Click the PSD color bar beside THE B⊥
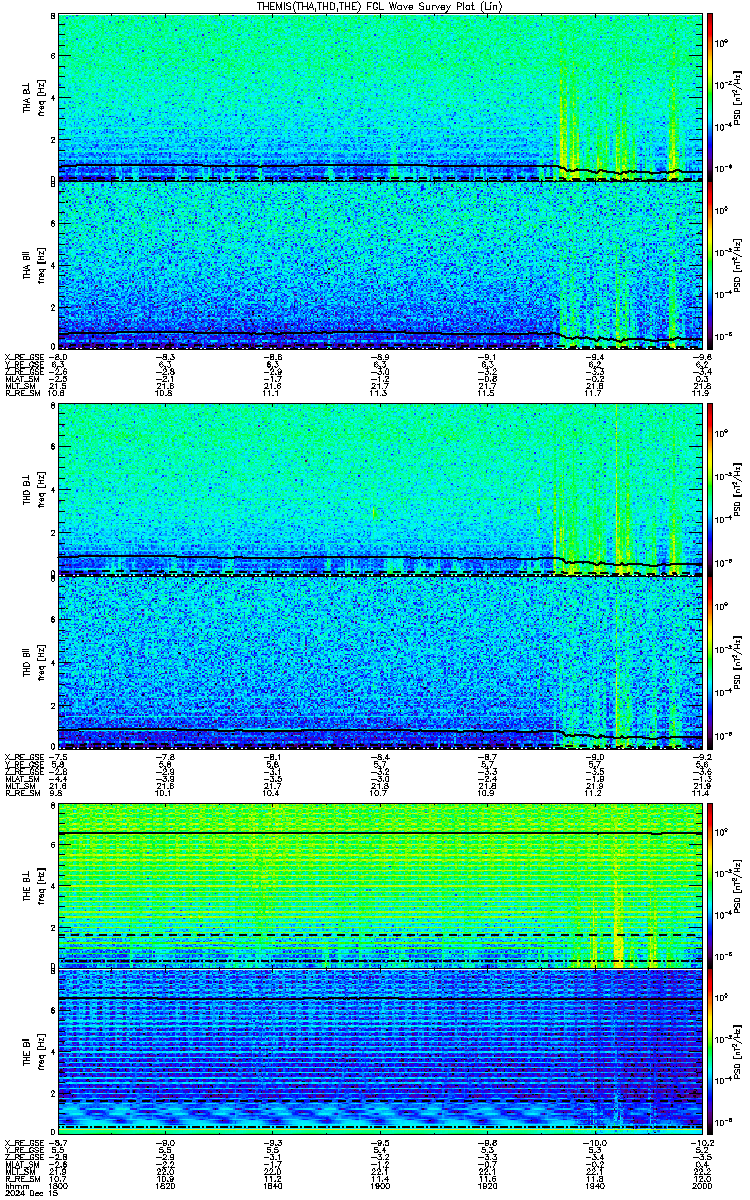 [x=711, y=885]
